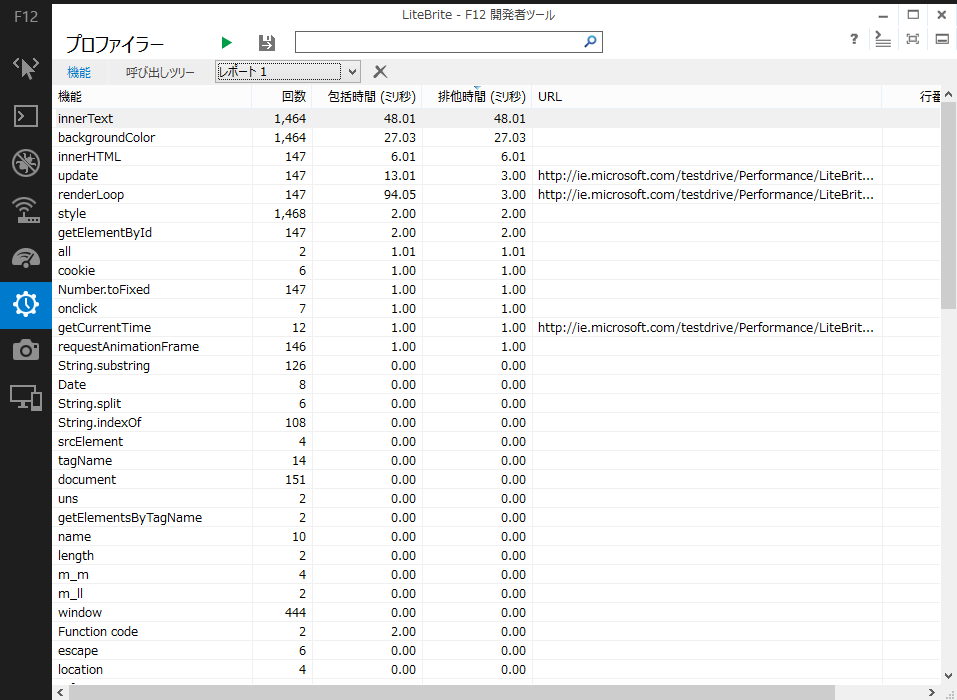Click the magnifier search icon

coord(590,42)
